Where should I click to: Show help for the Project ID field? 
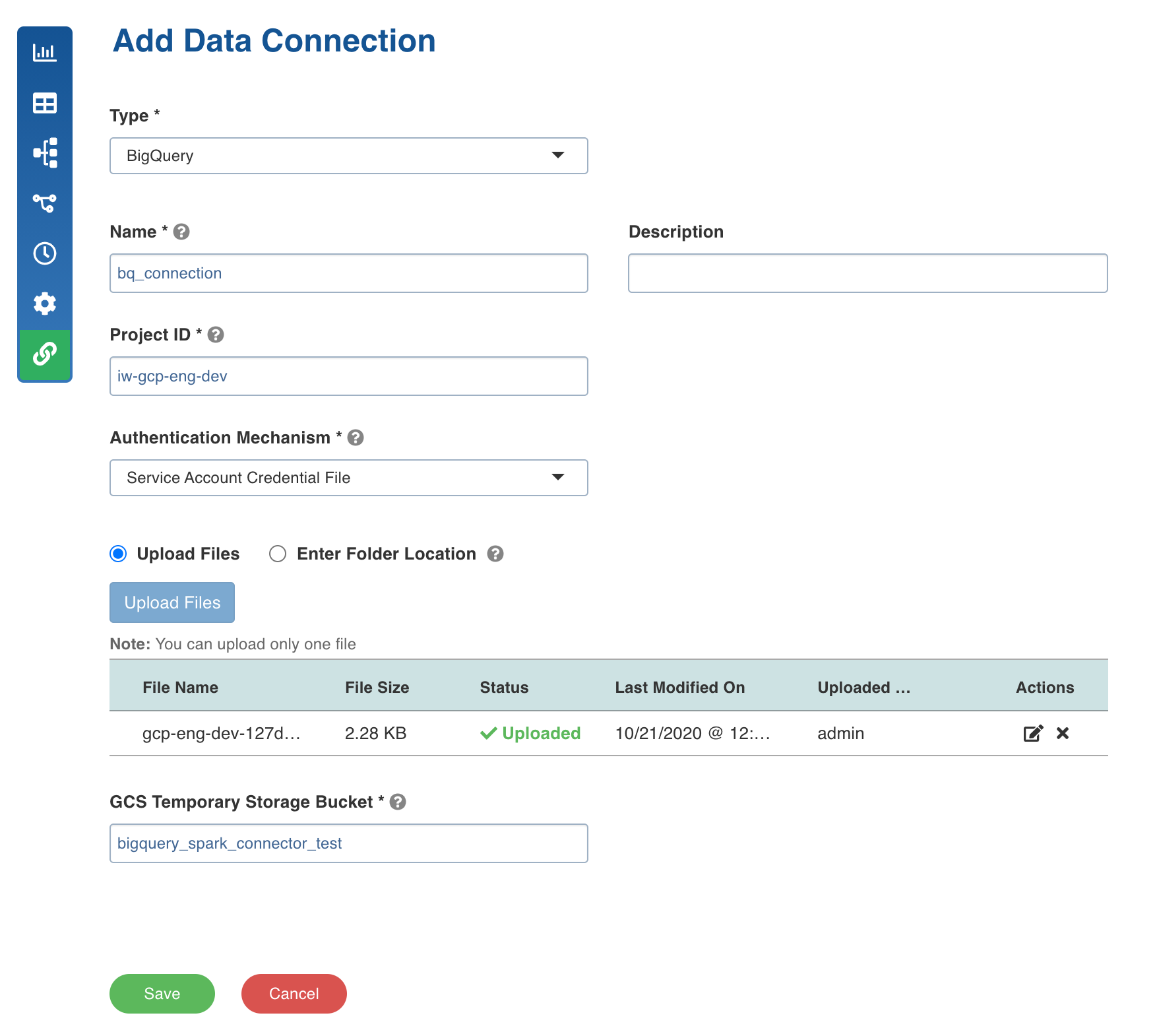216,335
